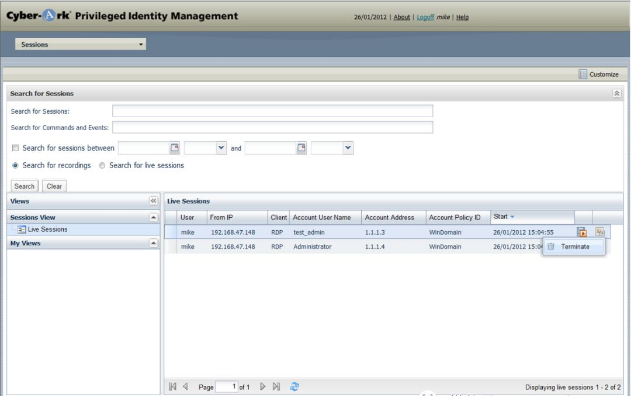Refresh the live sessions list
The width and height of the screenshot is (631, 396).
click(x=294, y=387)
